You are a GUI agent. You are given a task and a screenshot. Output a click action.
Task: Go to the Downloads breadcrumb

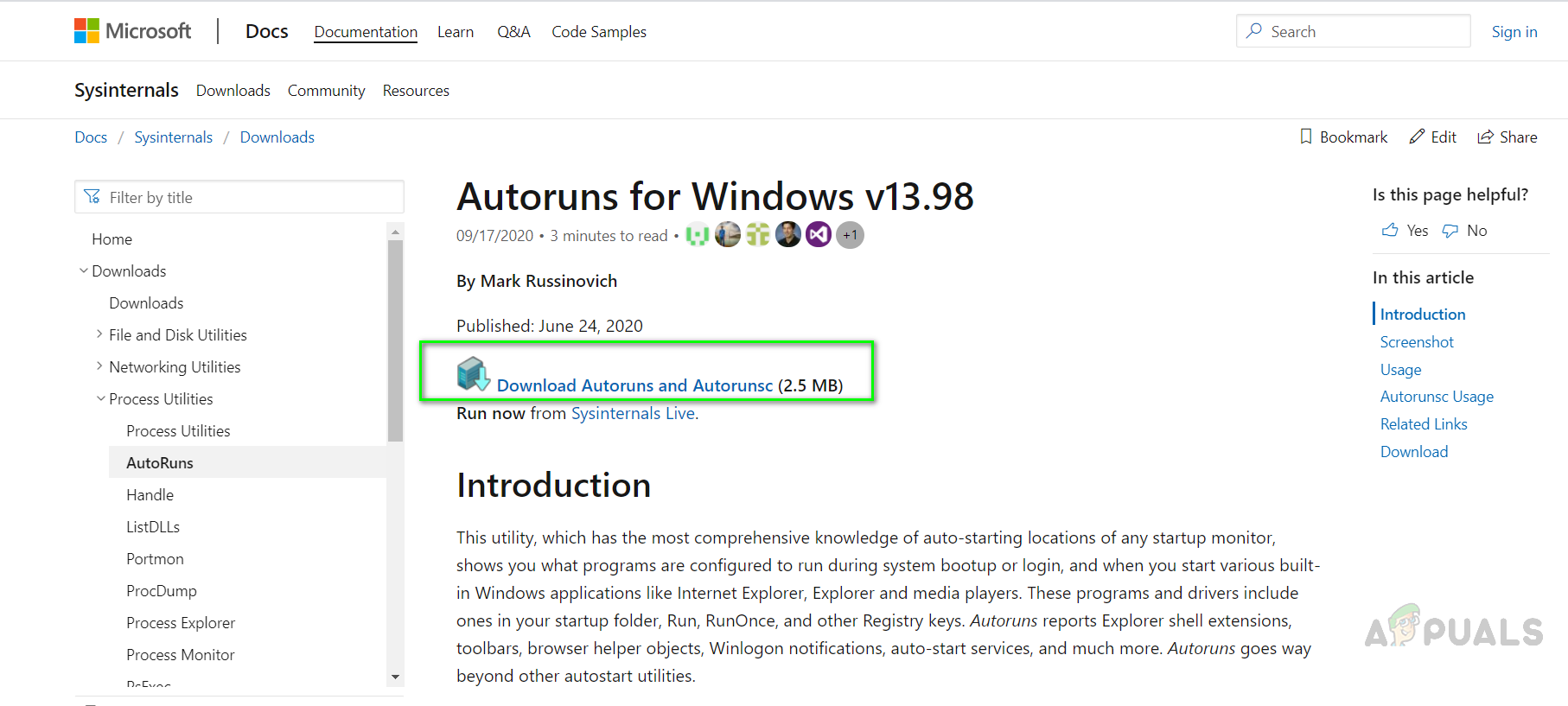pos(277,137)
